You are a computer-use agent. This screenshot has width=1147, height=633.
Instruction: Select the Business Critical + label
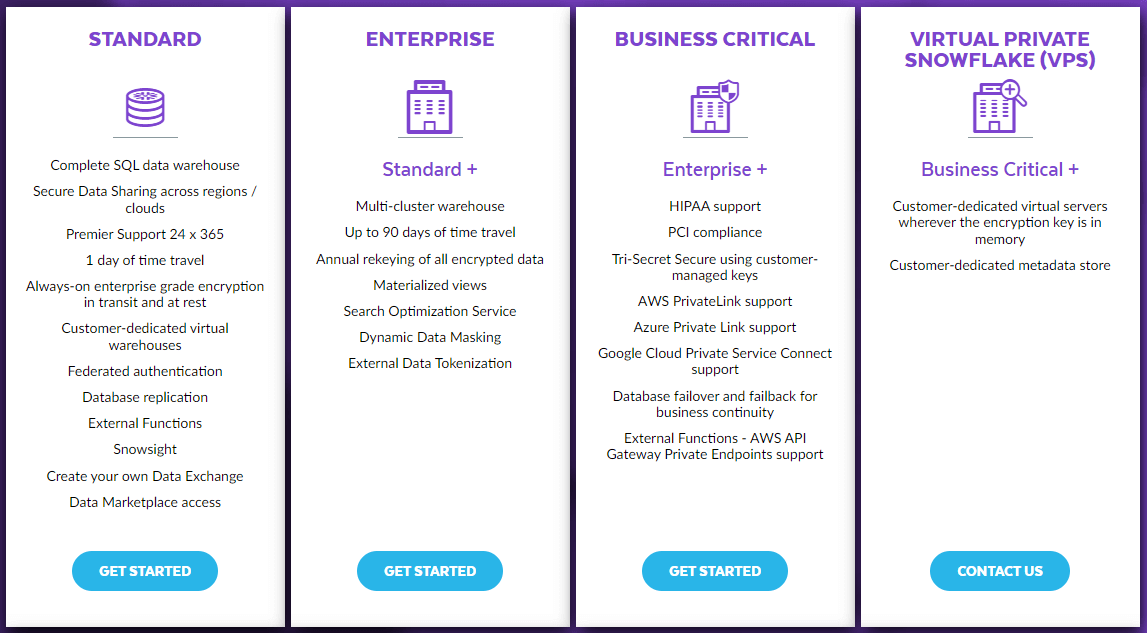999,169
